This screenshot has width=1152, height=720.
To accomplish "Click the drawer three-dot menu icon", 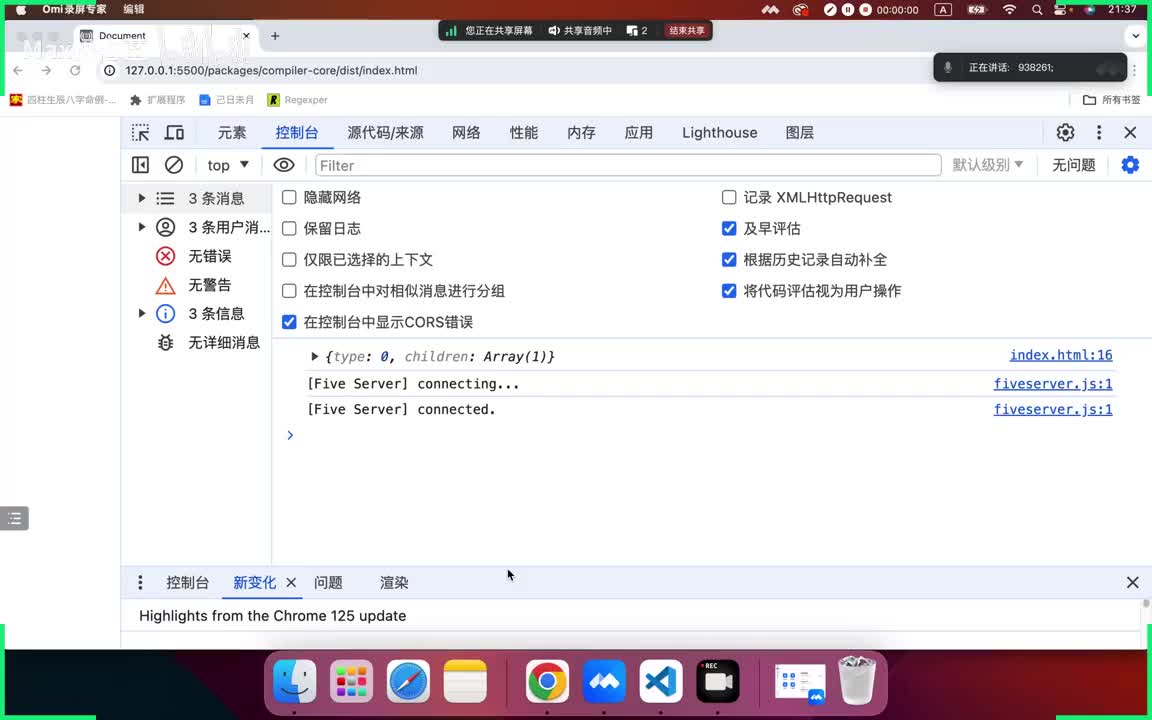I will click(140, 583).
